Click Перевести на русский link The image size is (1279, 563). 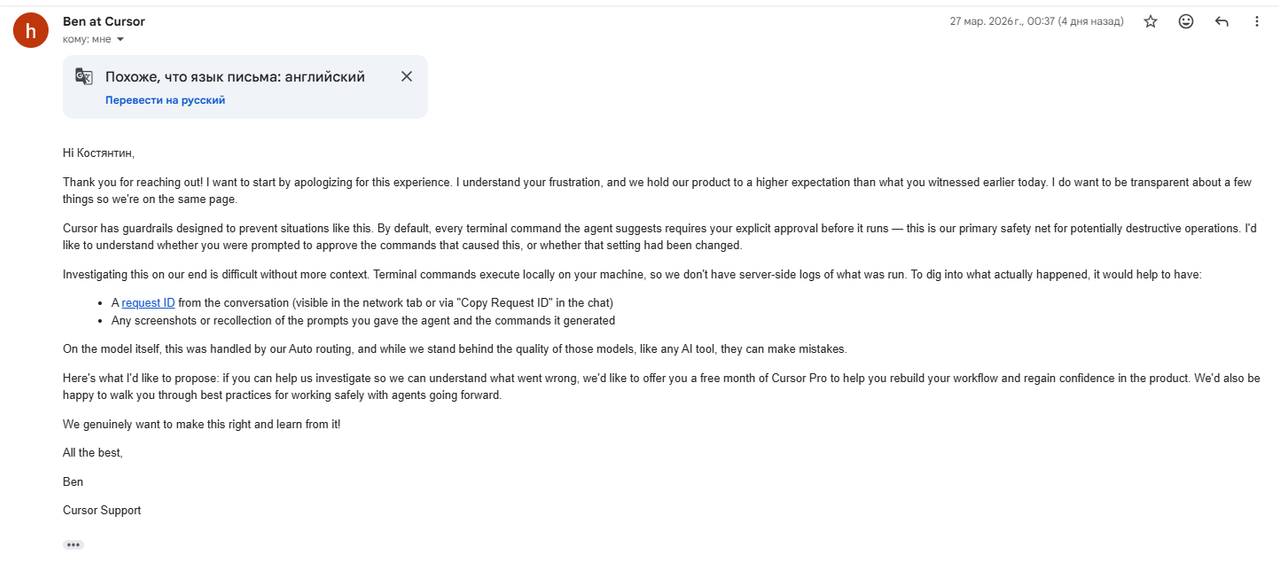point(165,100)
